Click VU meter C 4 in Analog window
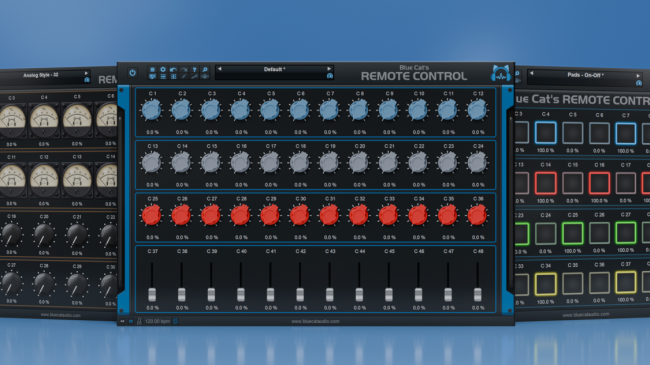The width and height of the screenshot is (650, 365). pyautogui.click(x=44, y=120)
